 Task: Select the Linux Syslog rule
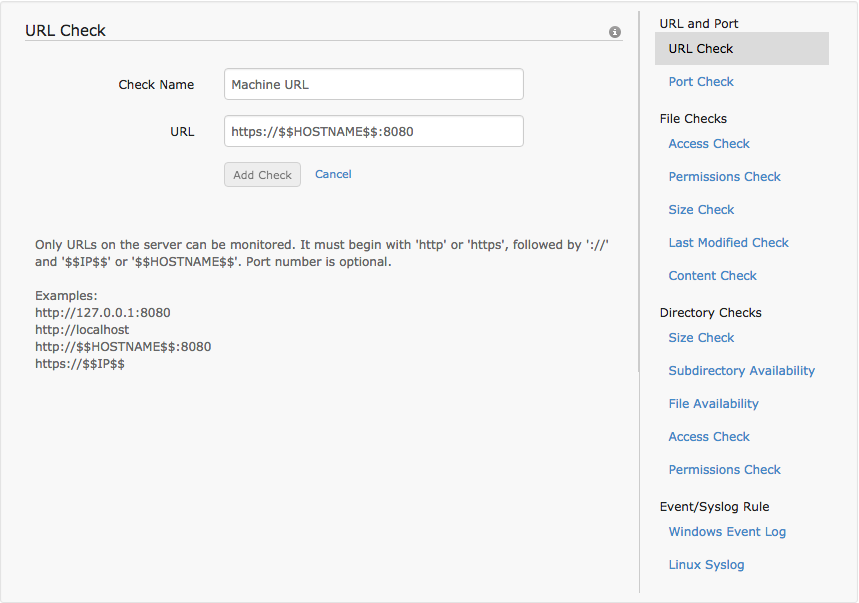(x=706, y=565)
